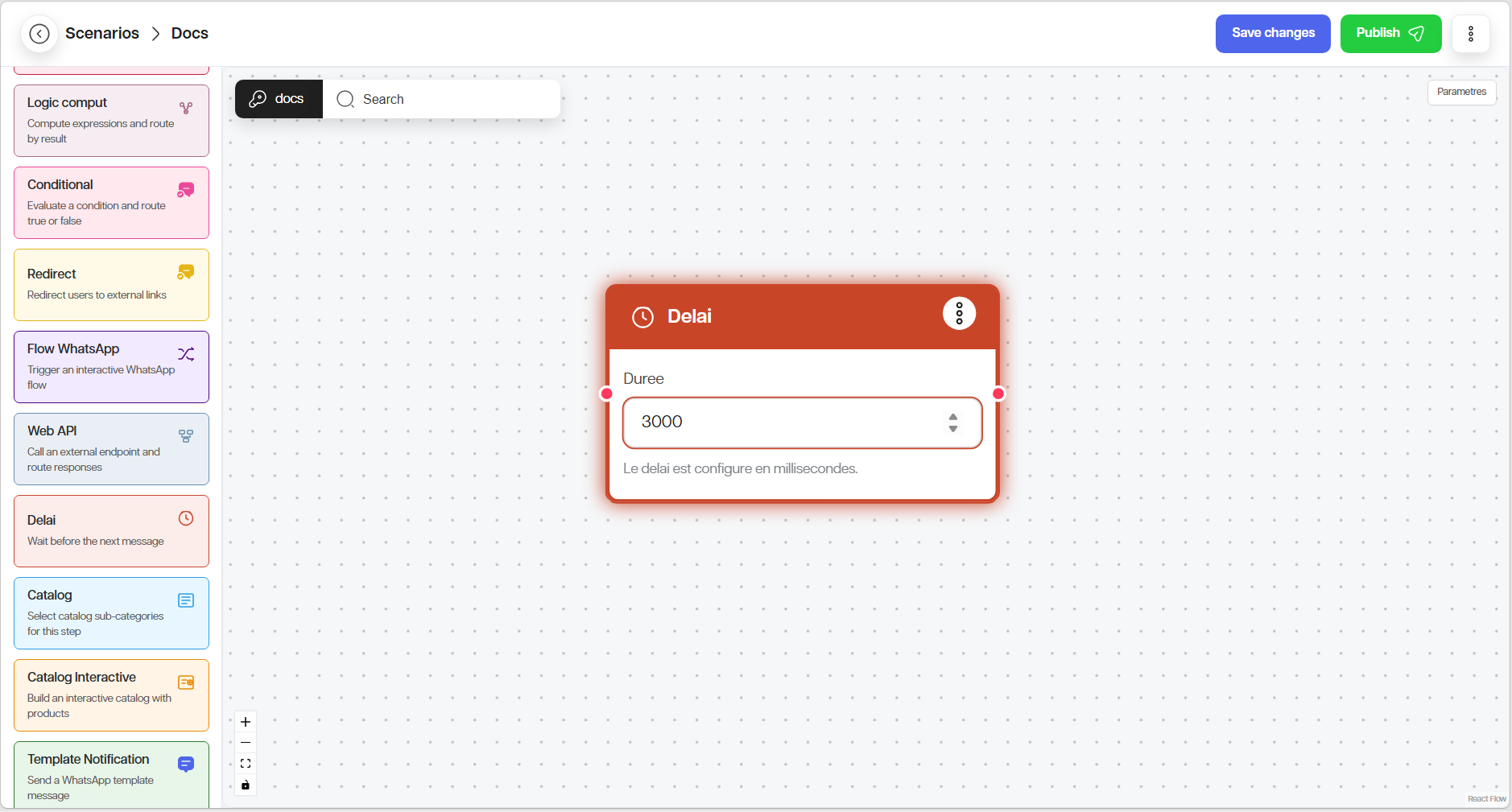Select the Web API block in the sidebar

(x=111, y=449)
